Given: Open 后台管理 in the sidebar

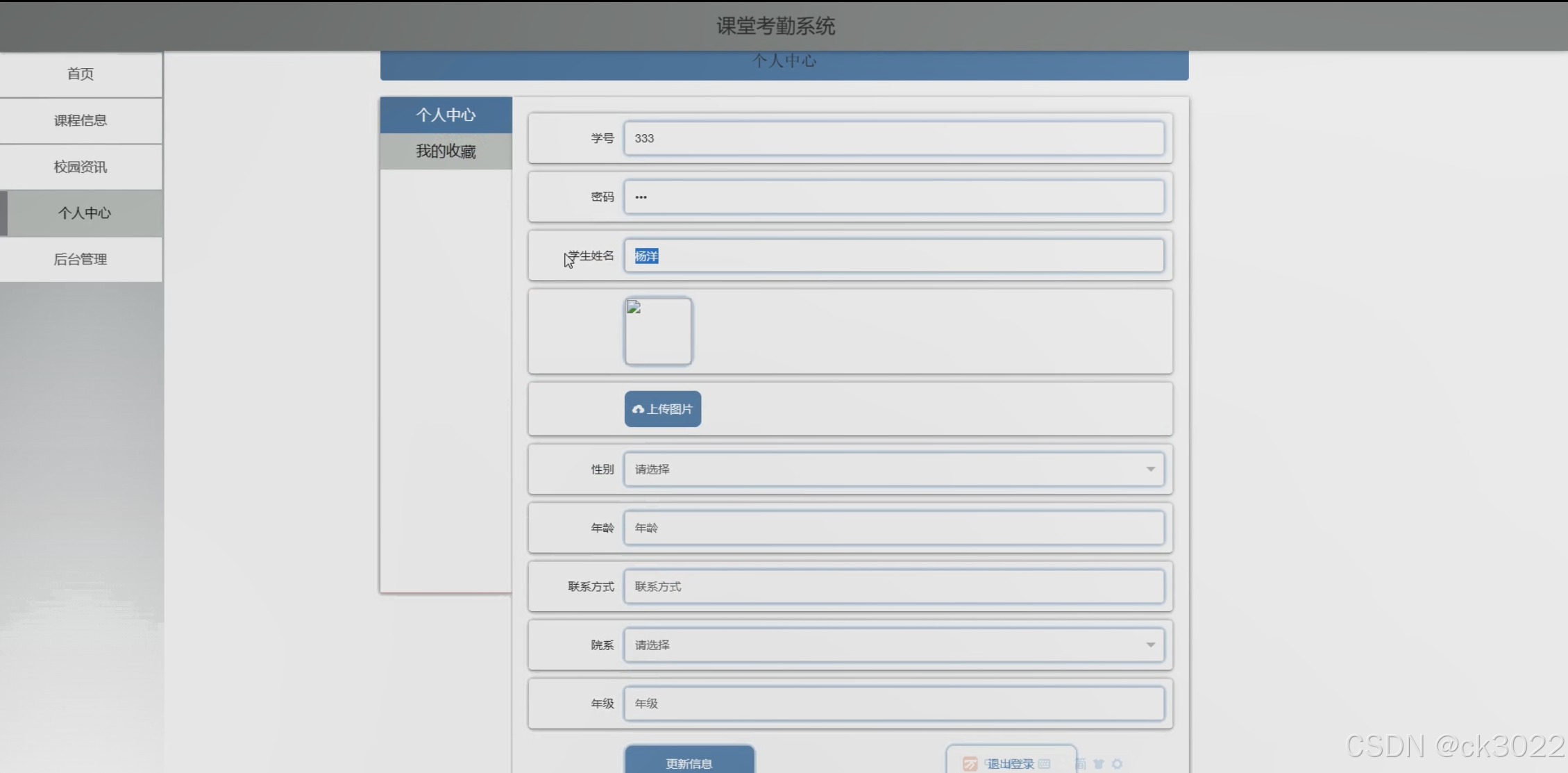Looking at the screenshot, I should click(81, 260).
